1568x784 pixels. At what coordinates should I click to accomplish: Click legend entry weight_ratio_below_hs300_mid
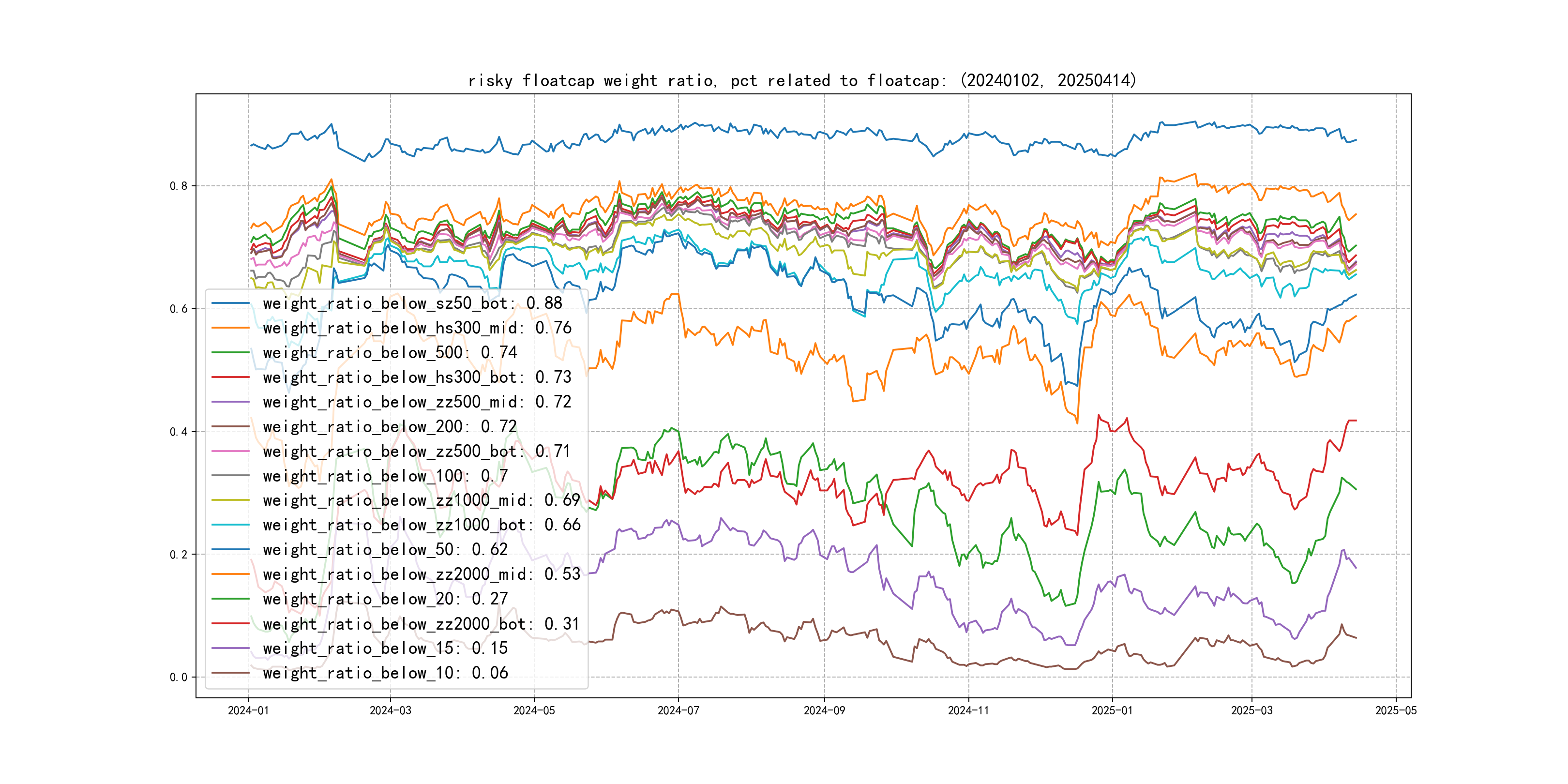click(417, 328)
